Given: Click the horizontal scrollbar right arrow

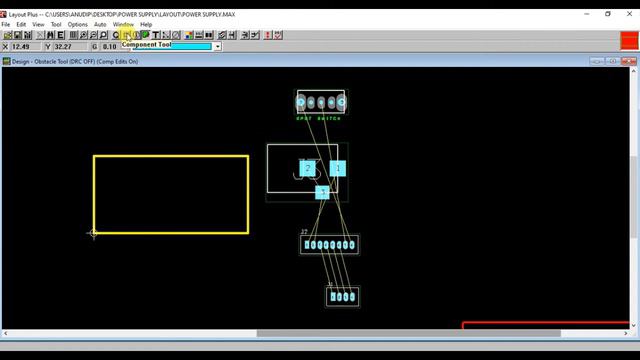Looking at the screenshot, I should 626,333.
